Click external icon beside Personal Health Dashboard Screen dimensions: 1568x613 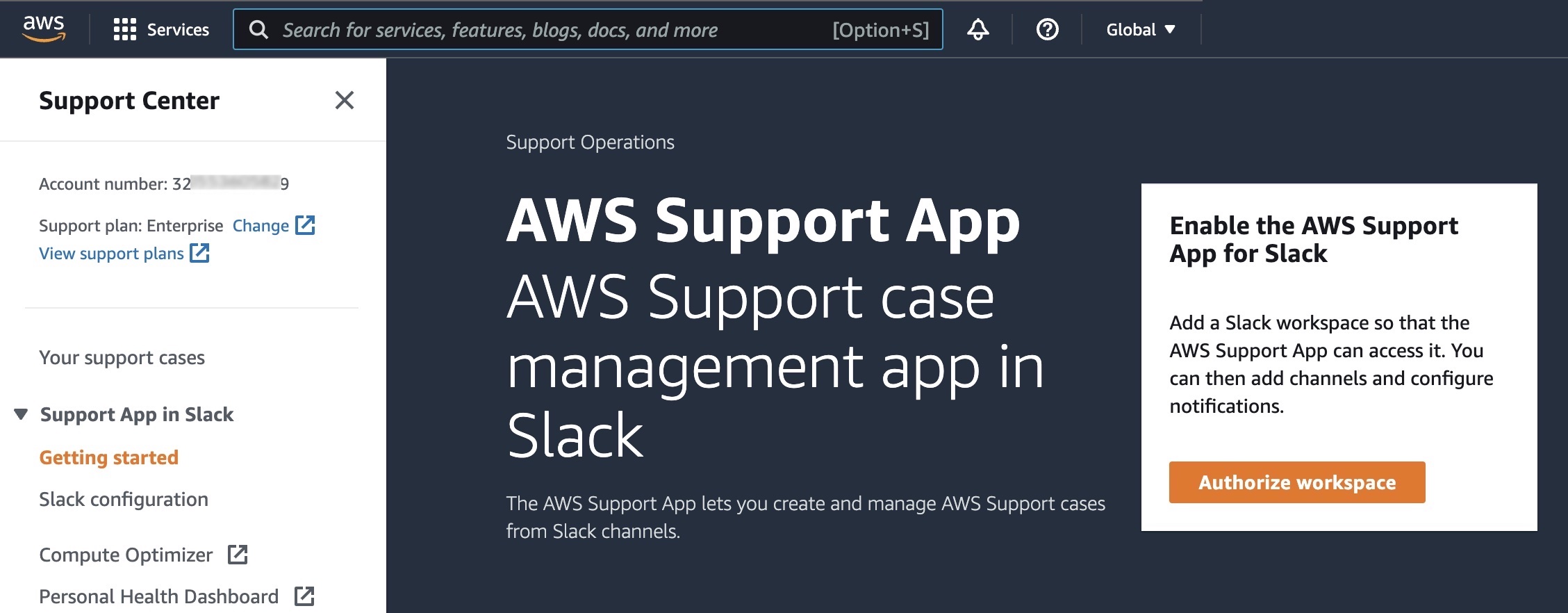click(x=304, y=596)
